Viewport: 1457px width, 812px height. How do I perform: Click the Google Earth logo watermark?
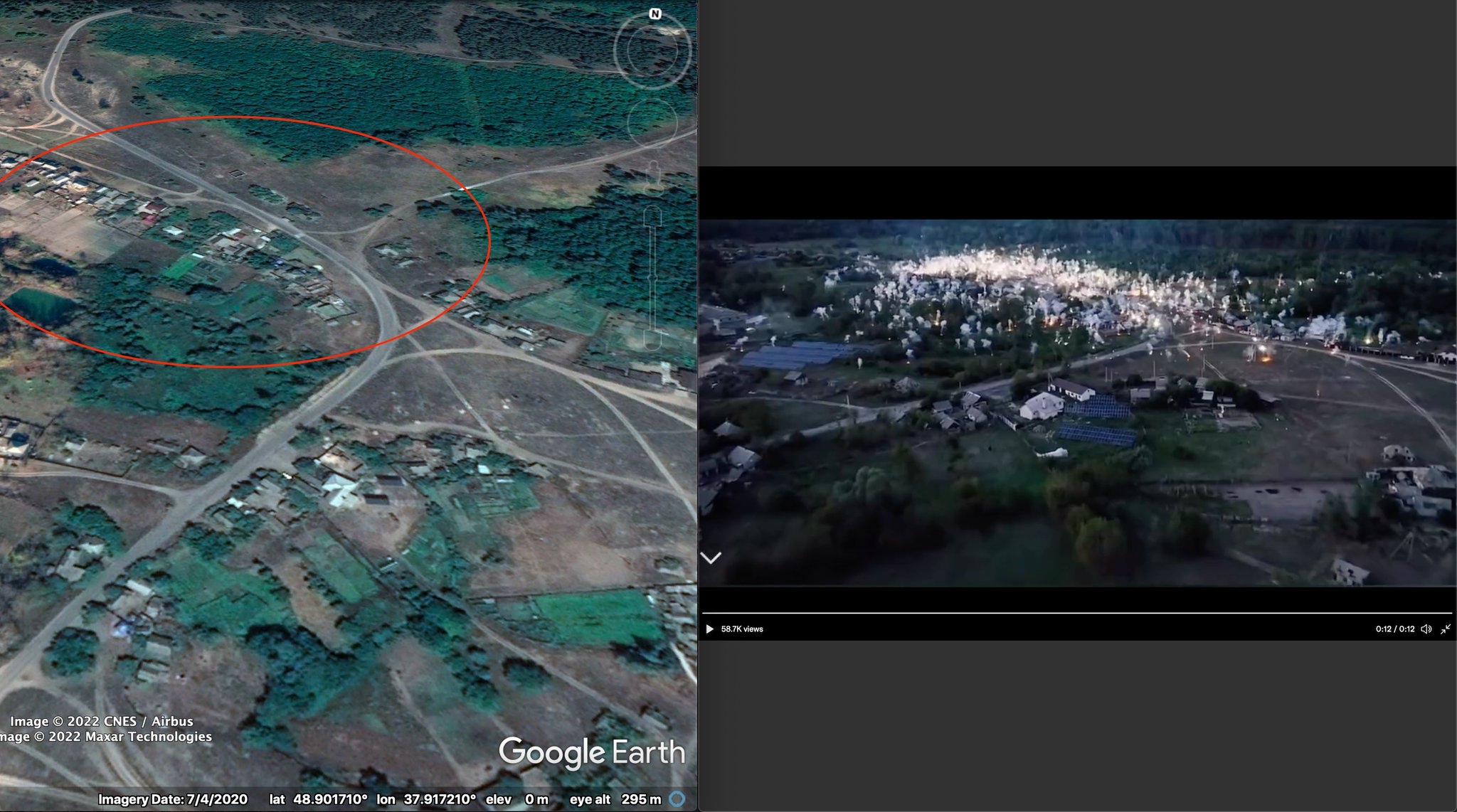click(591, 752)
